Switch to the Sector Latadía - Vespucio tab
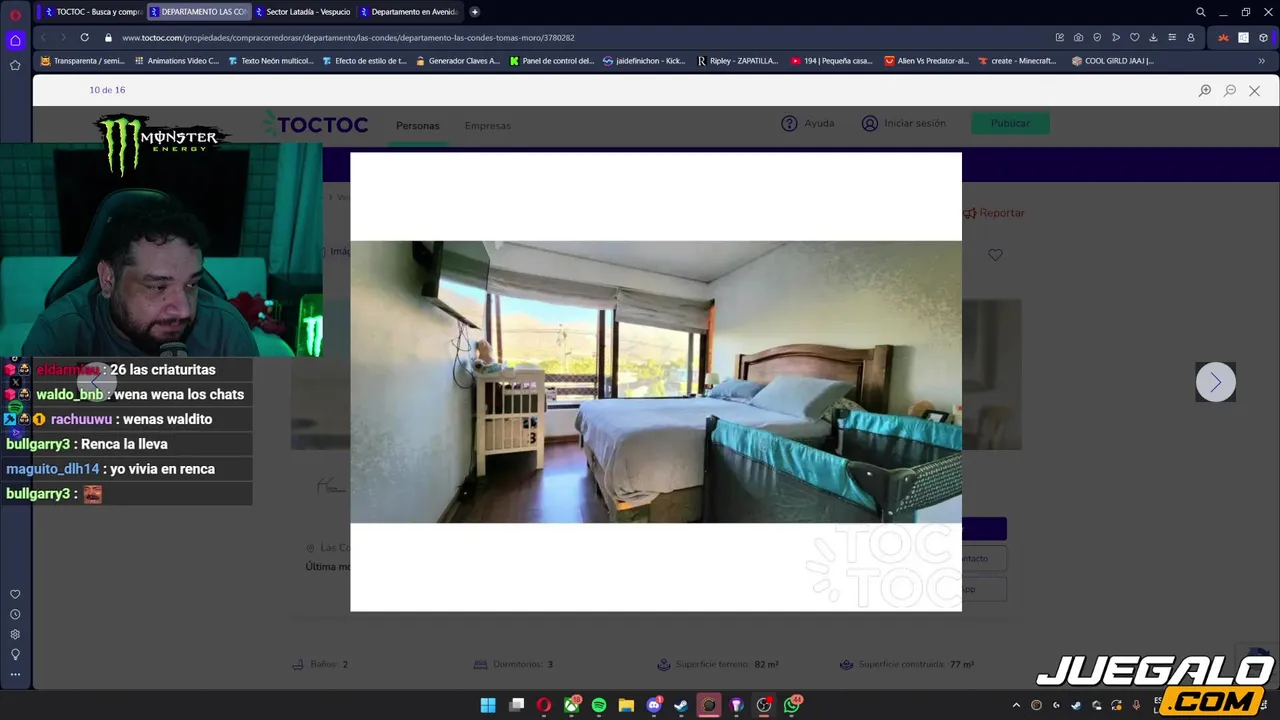The width and height of the screenshot is (1280, 720). click(303, 12)
